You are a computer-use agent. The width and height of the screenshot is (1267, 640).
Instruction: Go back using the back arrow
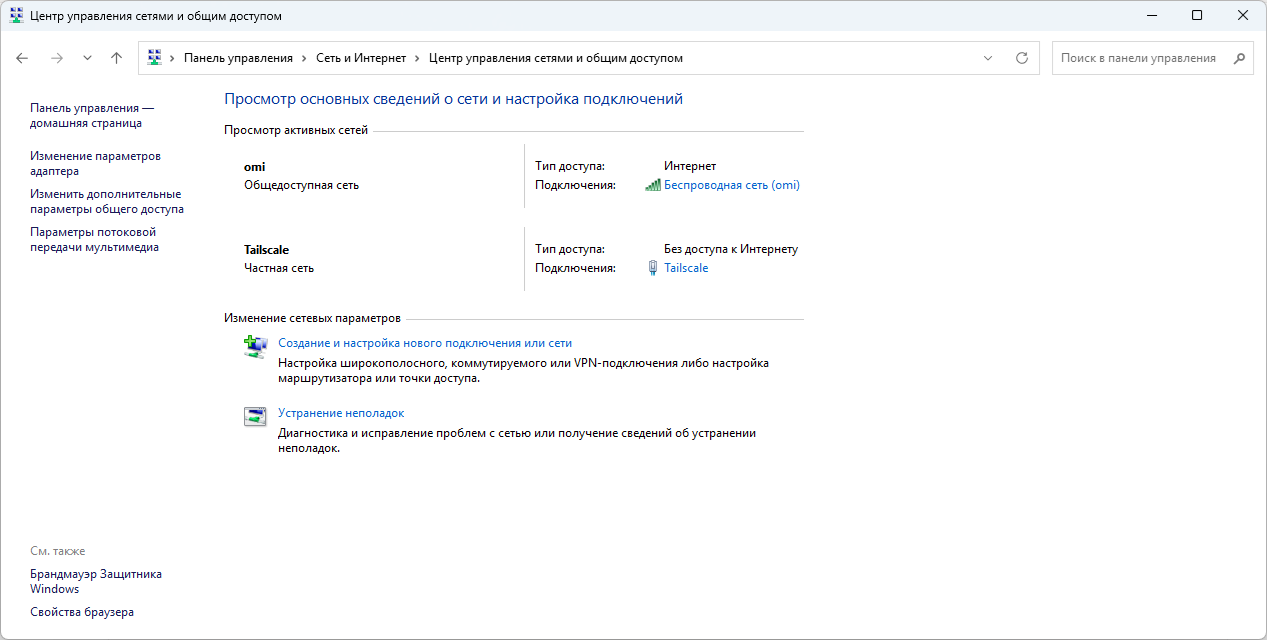pos(22,58)
